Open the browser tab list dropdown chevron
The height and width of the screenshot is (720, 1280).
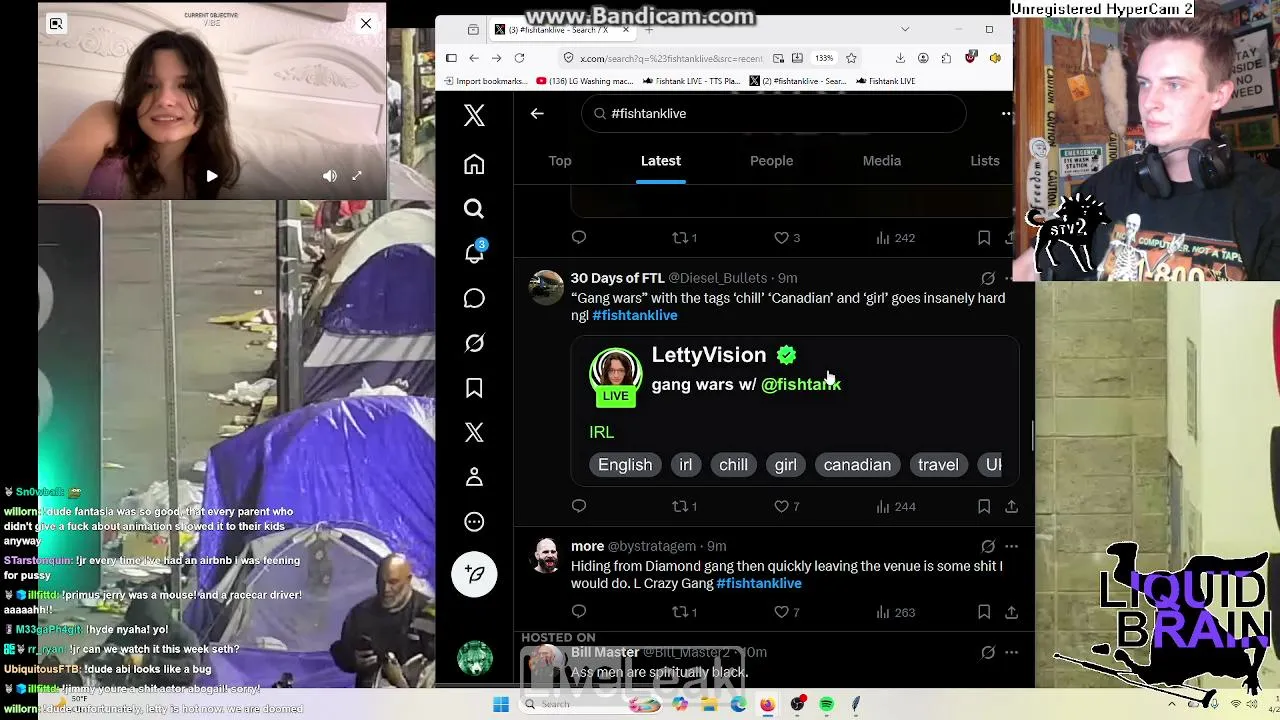[905, 29]
